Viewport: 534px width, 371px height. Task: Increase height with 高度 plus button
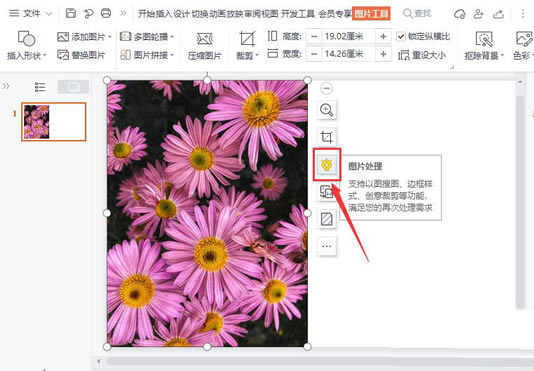(383, 36)
